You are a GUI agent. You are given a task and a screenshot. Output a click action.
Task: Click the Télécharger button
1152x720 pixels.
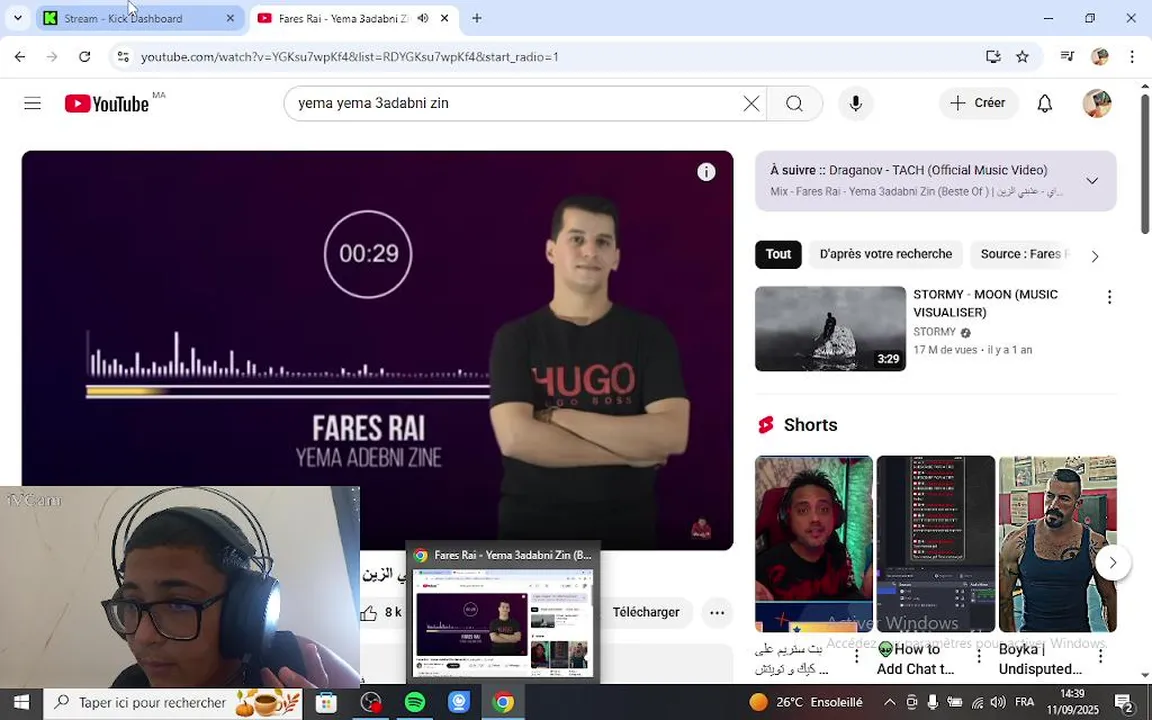coord(646,612)
